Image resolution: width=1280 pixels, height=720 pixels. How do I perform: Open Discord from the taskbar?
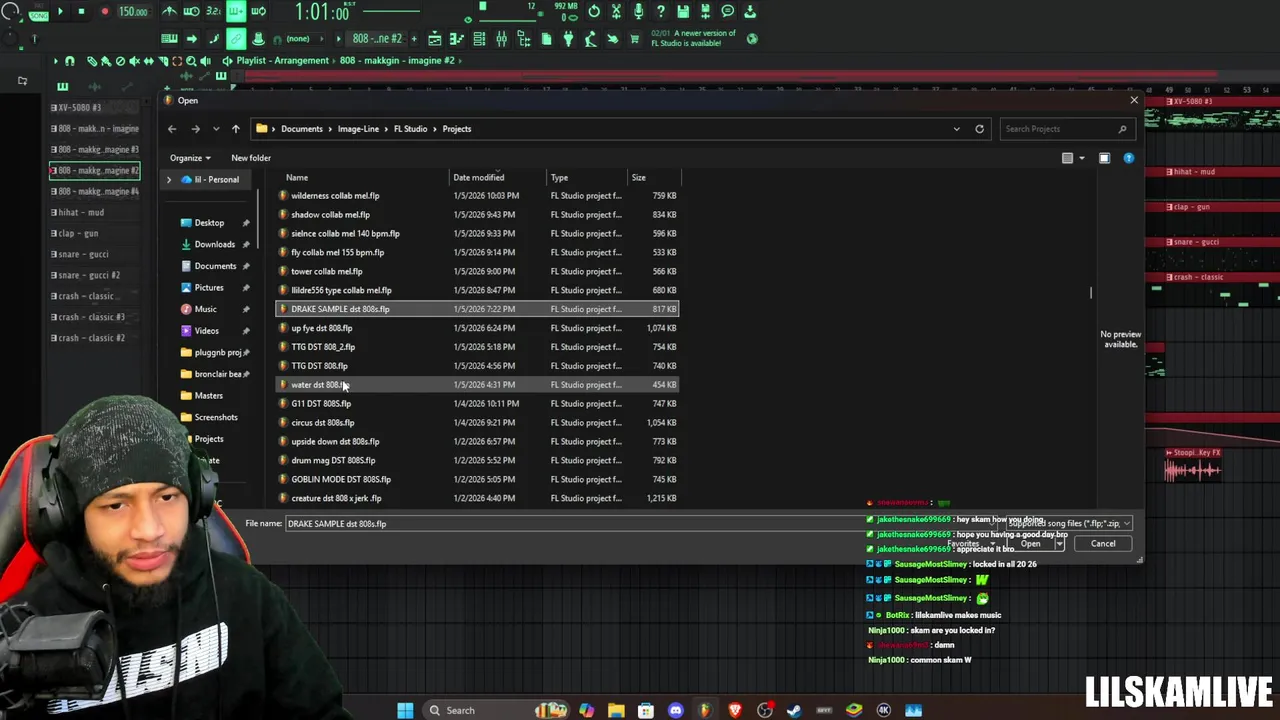(675, 710)
